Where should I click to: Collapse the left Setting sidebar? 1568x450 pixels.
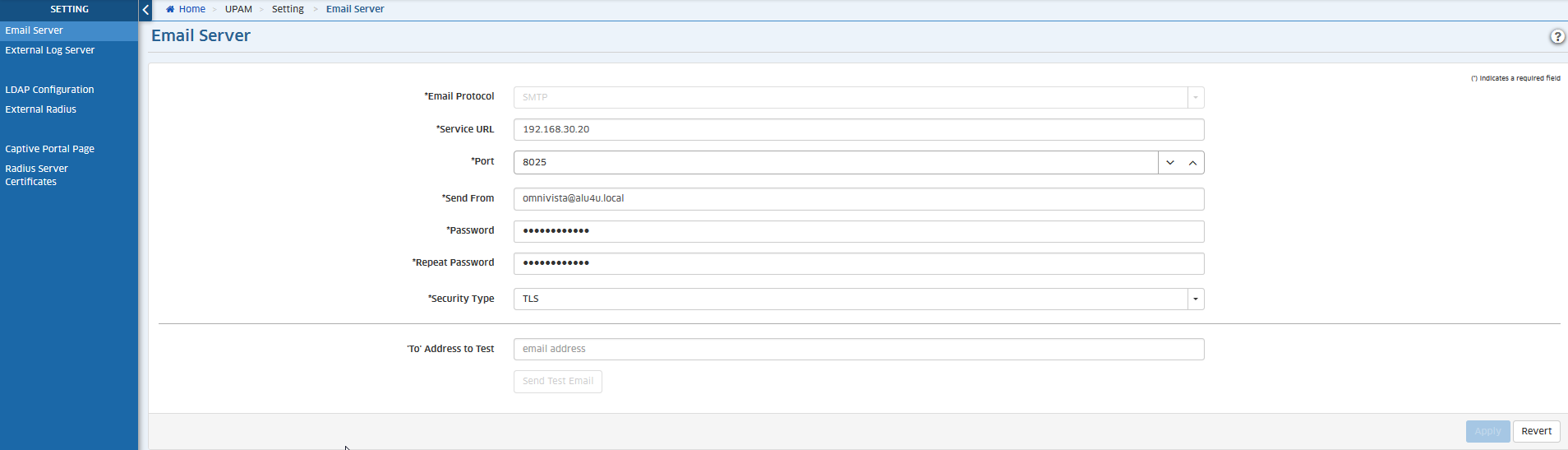click(x=145, y=10)
